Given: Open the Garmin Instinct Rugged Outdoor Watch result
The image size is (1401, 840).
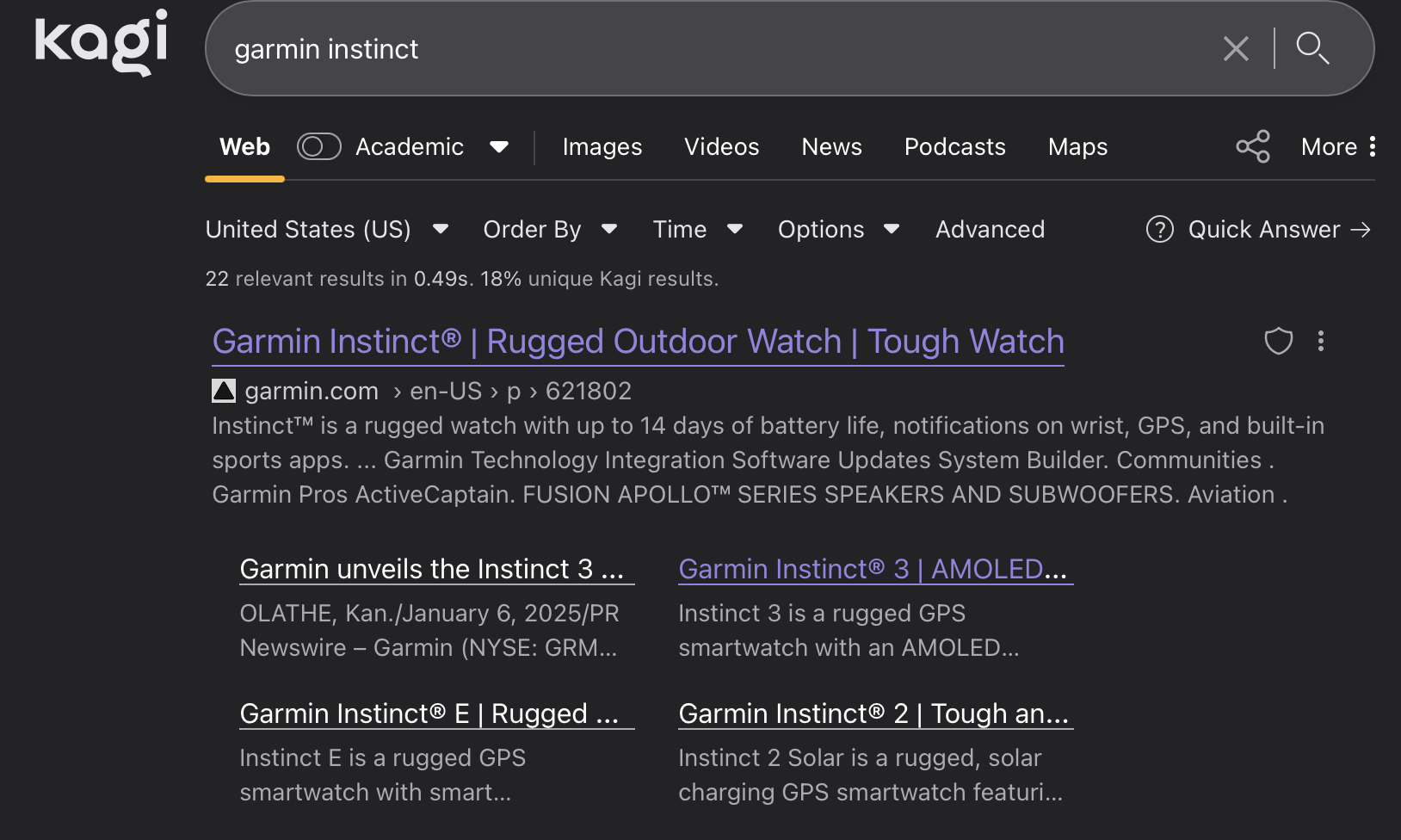Looking at the screenshot, I should [638, 342].
